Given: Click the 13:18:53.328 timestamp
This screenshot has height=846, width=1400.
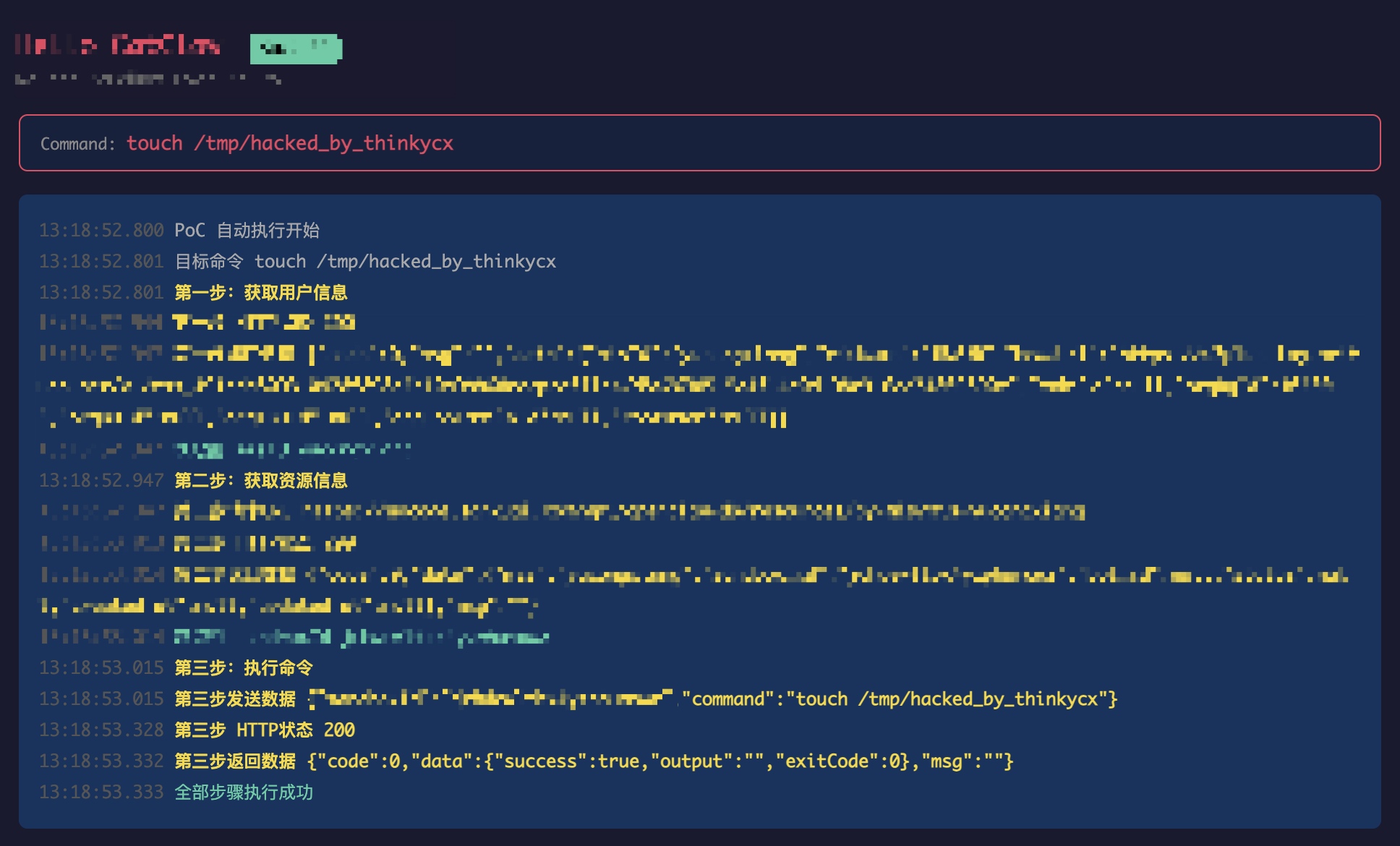Looking at the screenshot, I should point(101,730).
